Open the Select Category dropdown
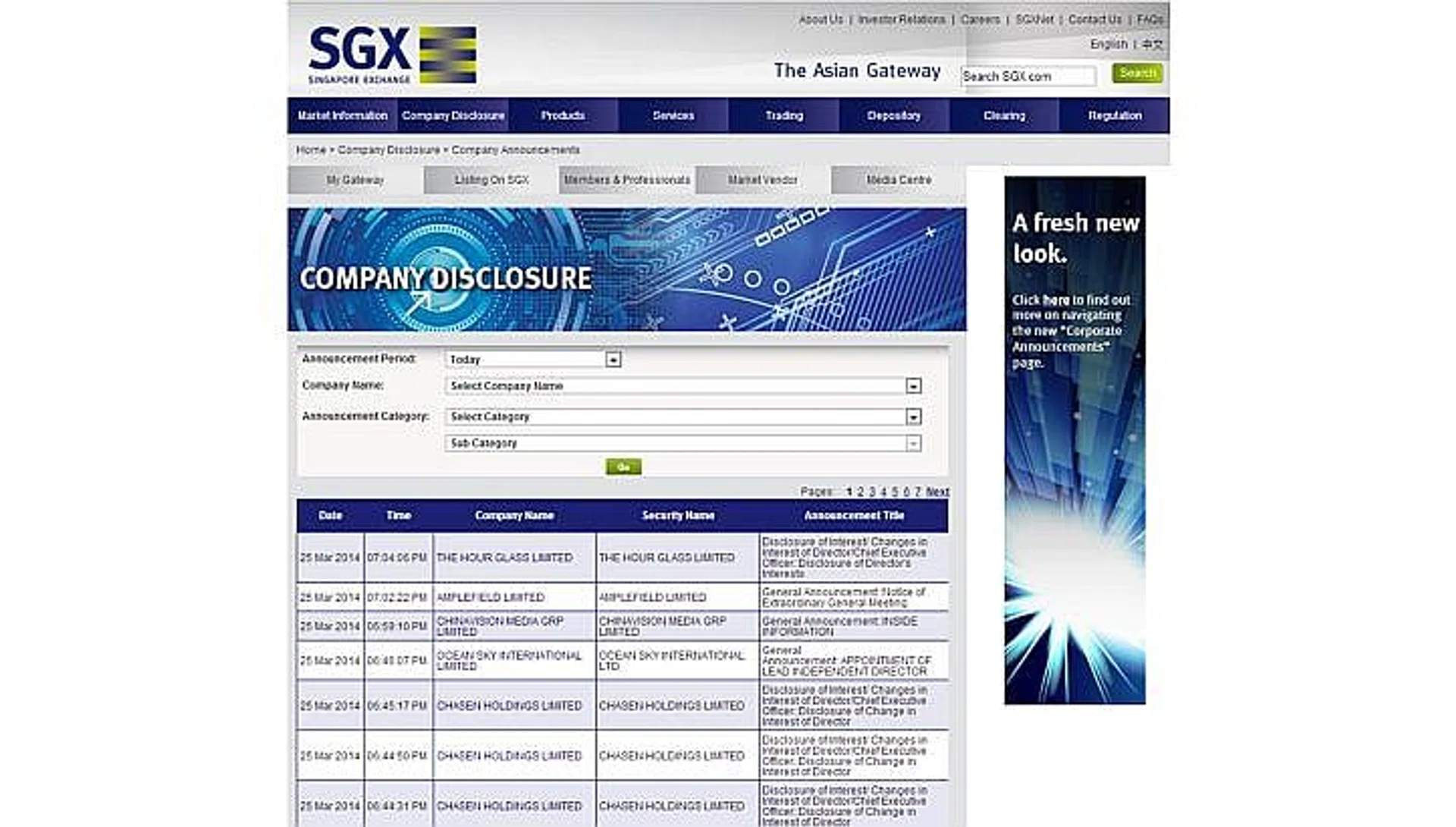 (912, 417)
